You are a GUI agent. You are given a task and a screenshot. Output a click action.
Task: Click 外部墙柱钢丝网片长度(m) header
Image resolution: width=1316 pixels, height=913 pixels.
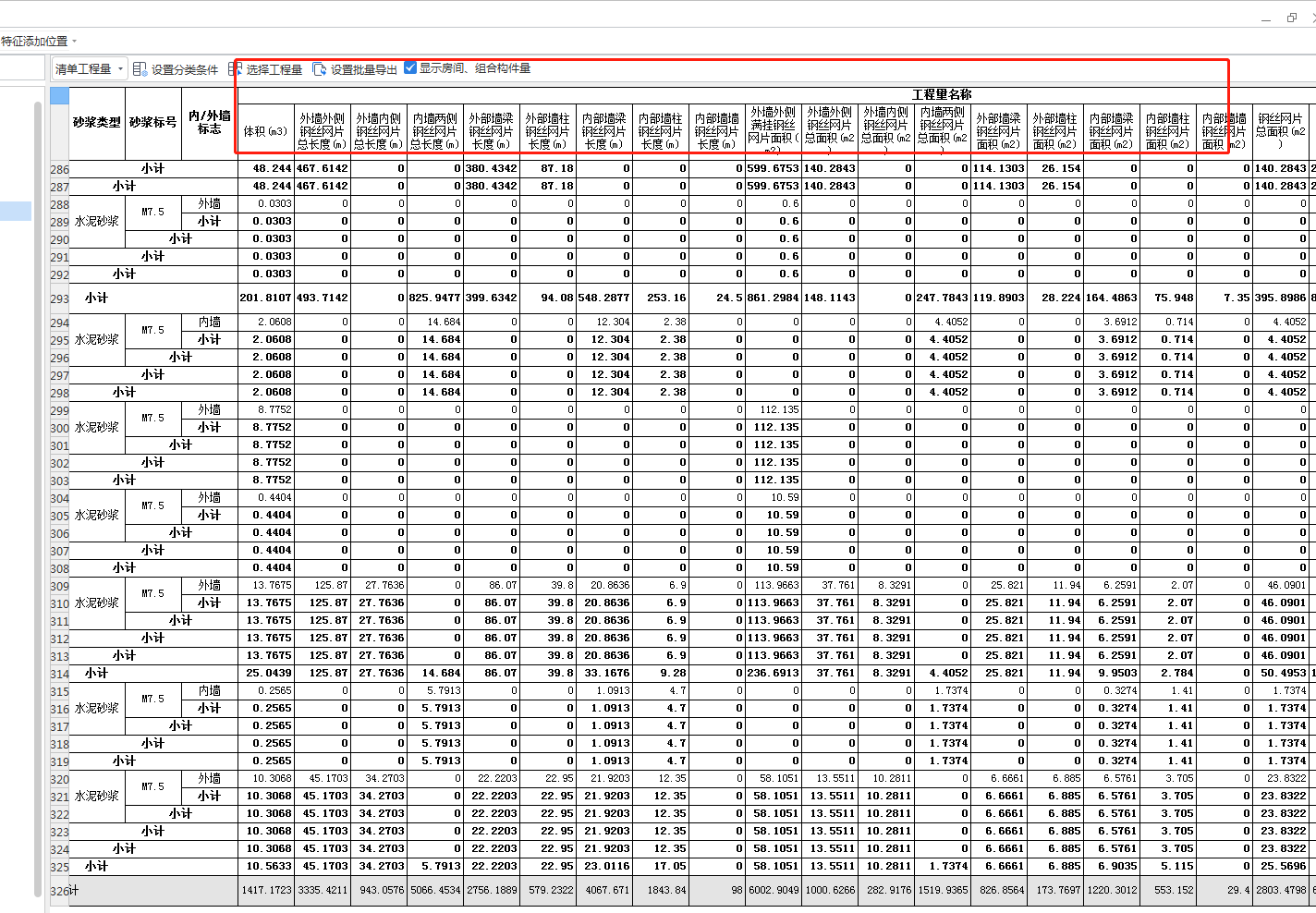(x=548, y=131)
